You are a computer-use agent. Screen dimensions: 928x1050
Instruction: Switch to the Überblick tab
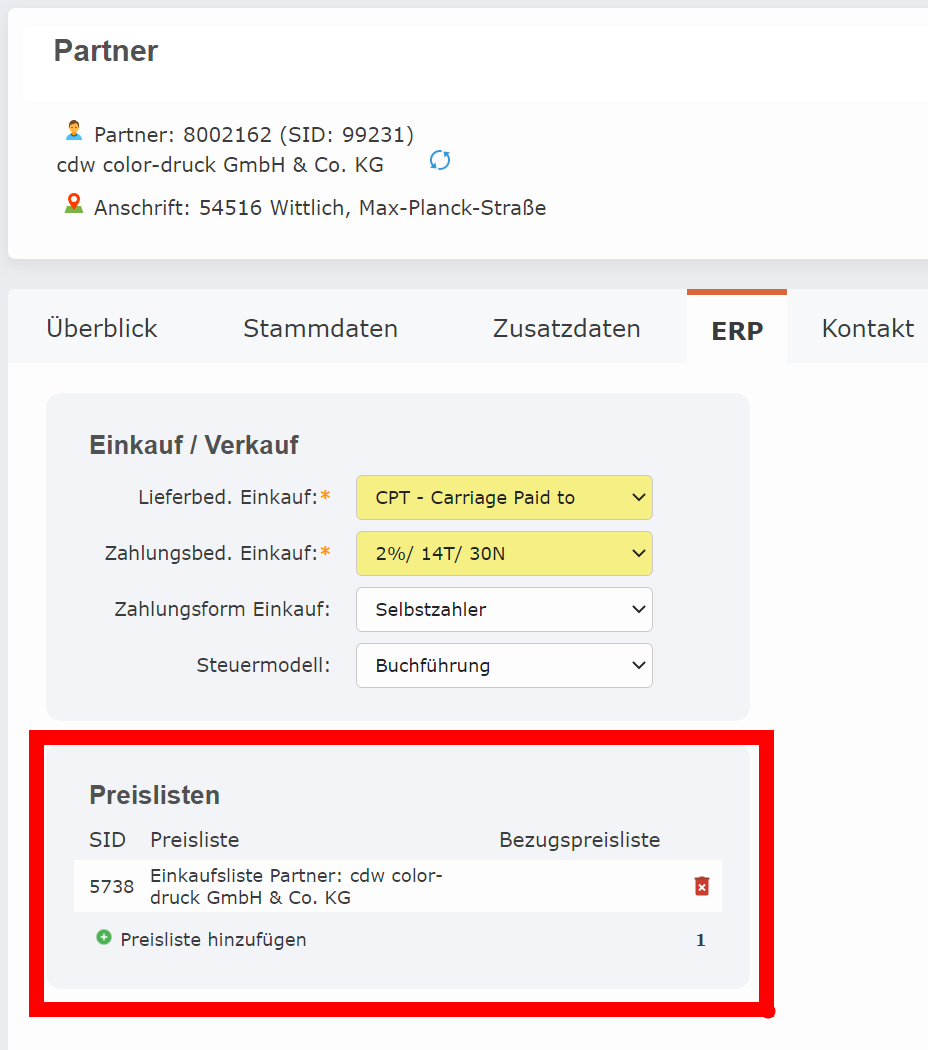[x=101, y=327]
